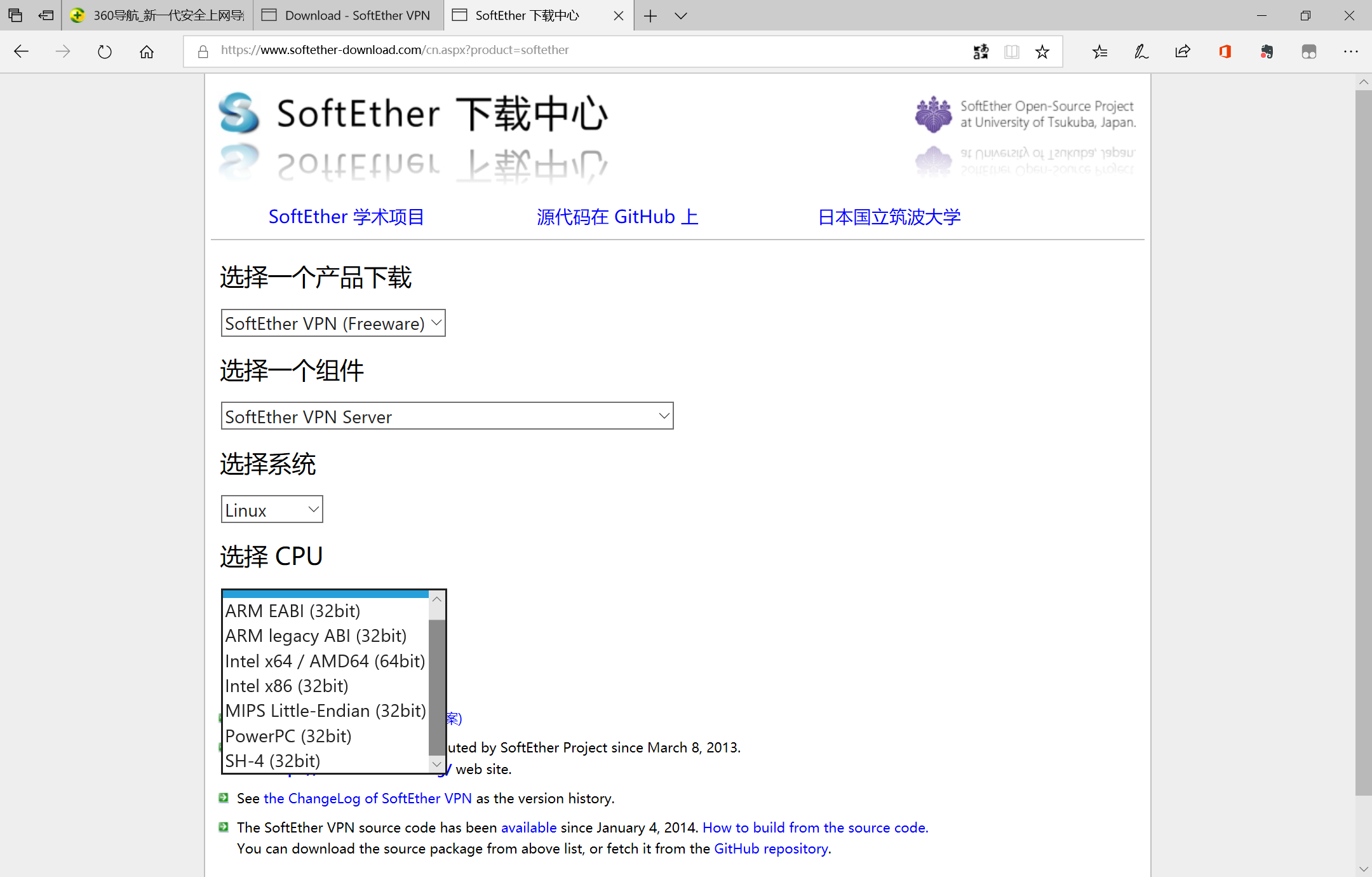Expand the product dropdown SoftEther VPN (Freeware)
Viewport: 1372px width, 877px height.
click(333, 323)
